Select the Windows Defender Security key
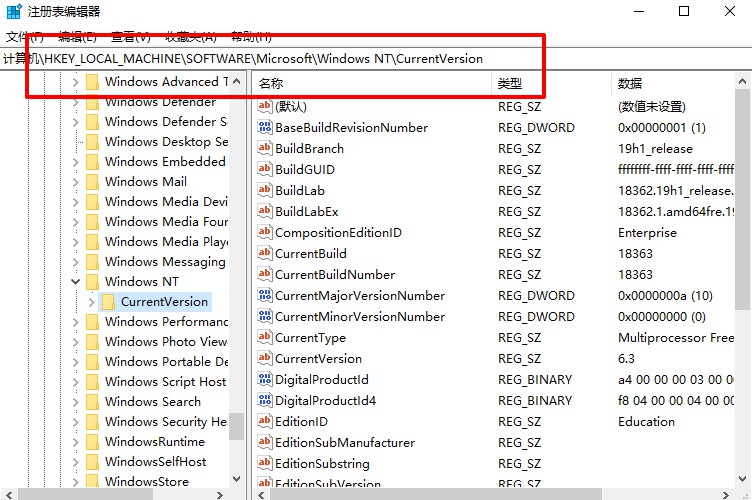Screen dimensions: 752x500 (x=166, y=122)
